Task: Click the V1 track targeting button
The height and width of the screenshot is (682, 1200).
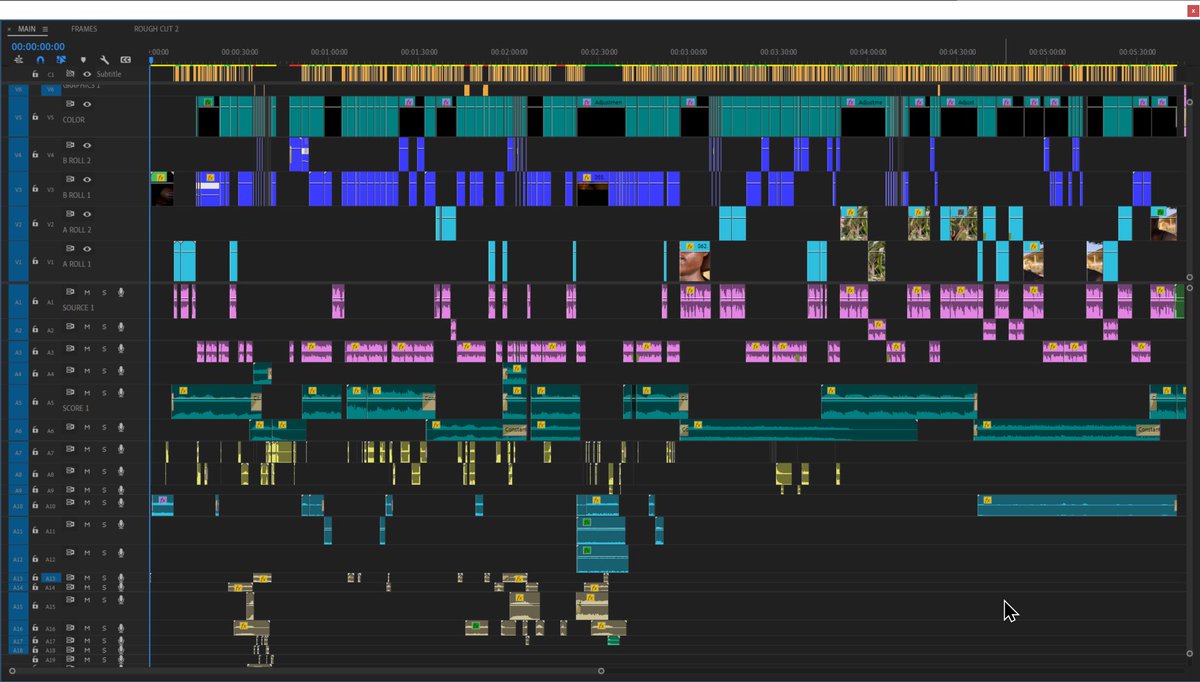Action: [48, 262]
